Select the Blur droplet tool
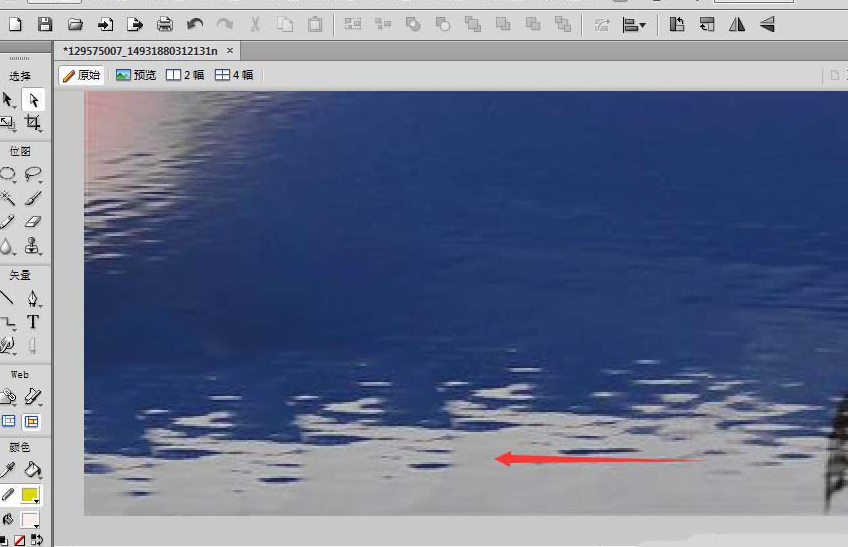The image size is (848, 547). pos(6,247)
